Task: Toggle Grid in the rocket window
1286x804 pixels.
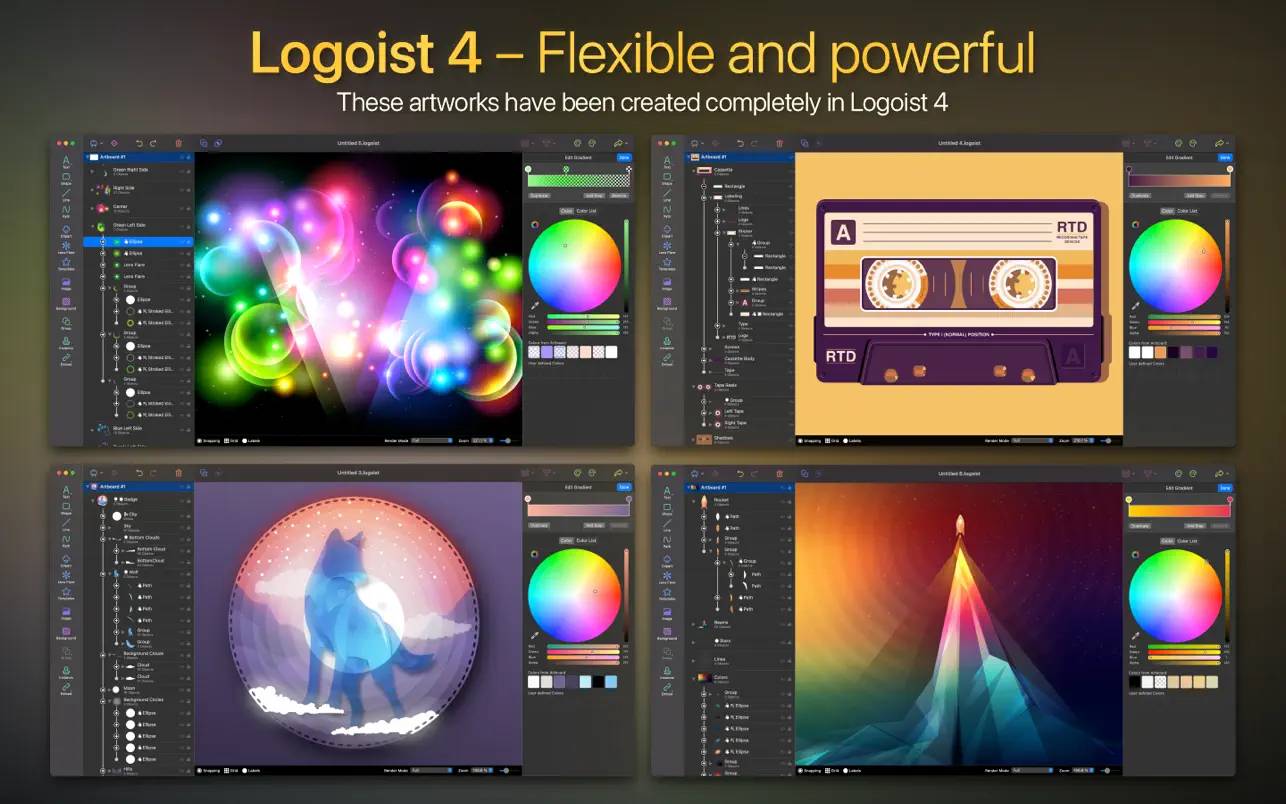Action: 831,770
